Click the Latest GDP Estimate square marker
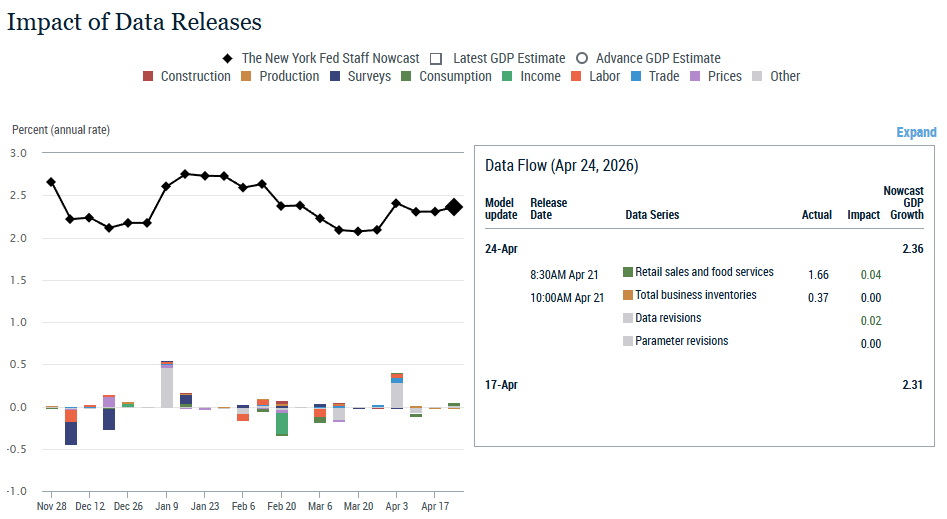 [x=436, y=59]
